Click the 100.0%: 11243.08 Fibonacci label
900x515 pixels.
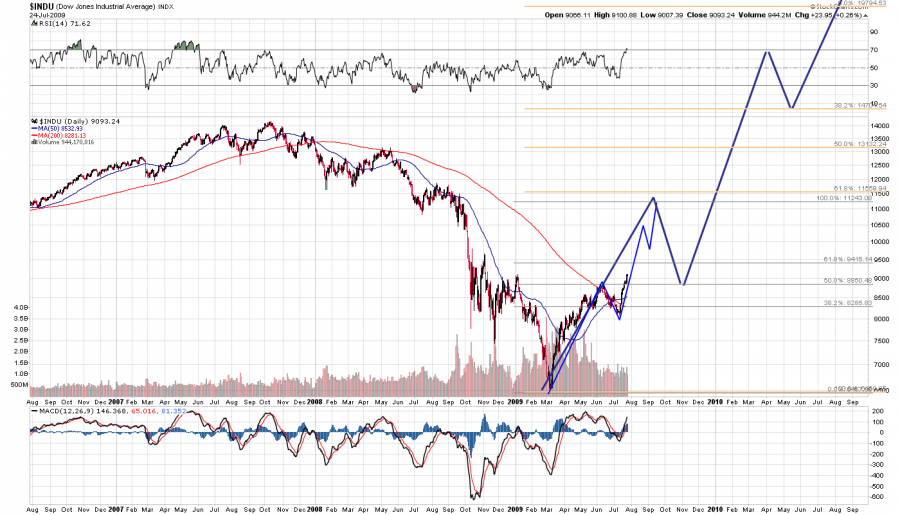tap(844, 198)
